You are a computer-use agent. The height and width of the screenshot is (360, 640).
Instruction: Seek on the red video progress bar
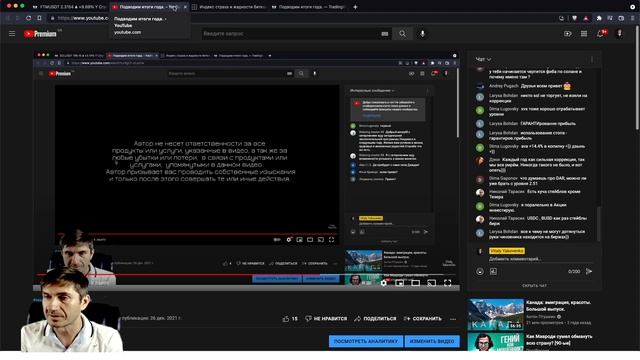(x=247, y=275)
